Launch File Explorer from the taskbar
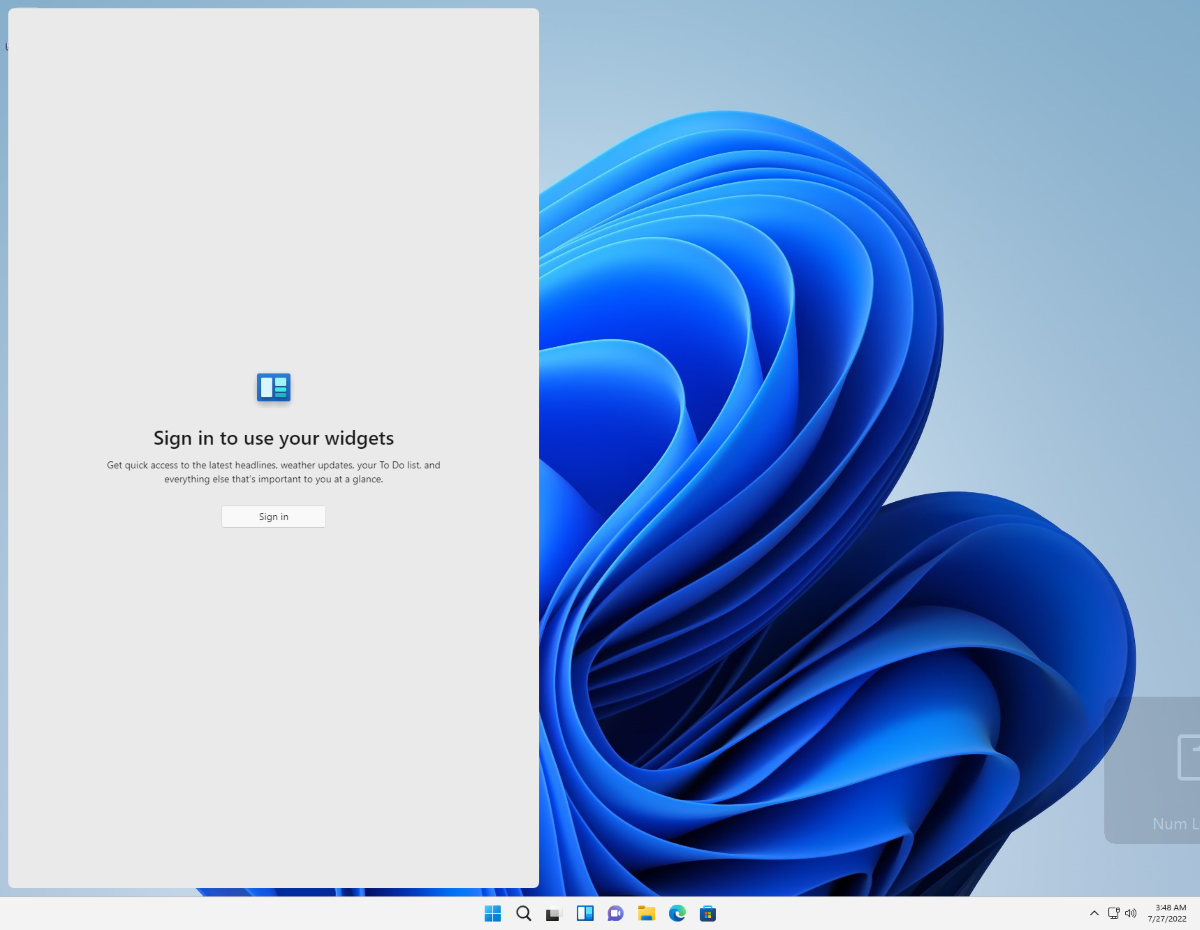This screenshot has height=930, width=1200. (646, 913)
